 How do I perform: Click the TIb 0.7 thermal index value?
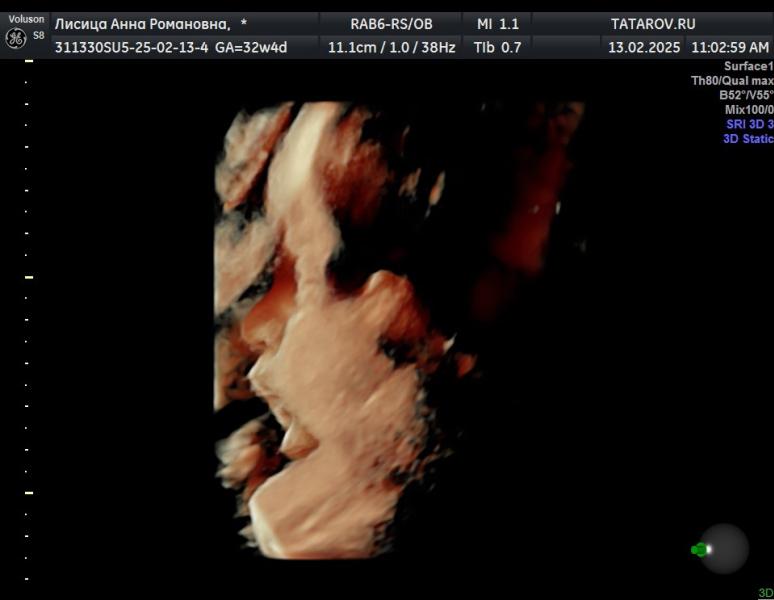click(x=496, y=47)
